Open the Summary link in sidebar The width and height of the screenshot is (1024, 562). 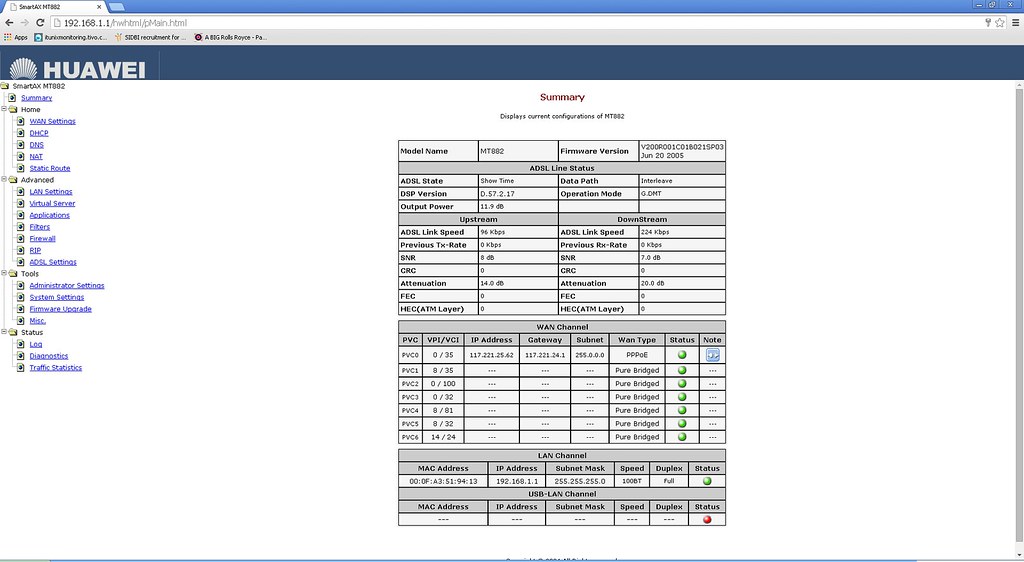pos(37,98)
